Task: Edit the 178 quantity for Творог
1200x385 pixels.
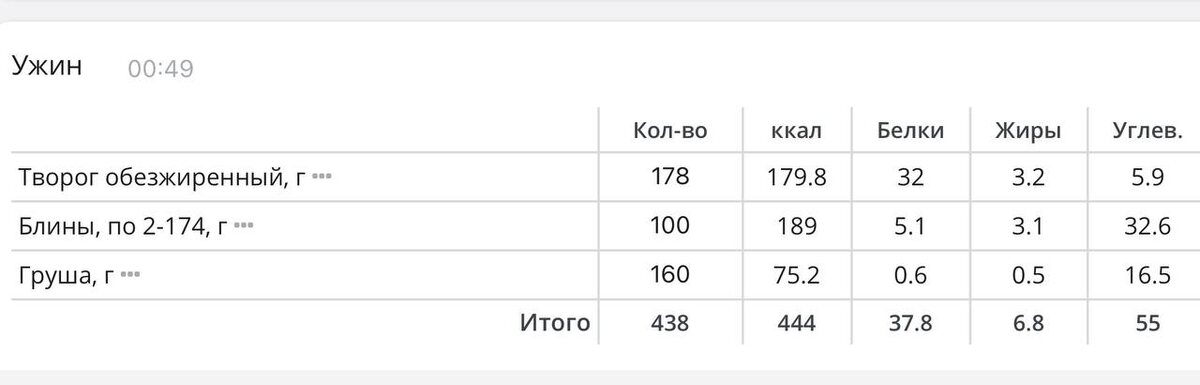Action: (x=670, y=177)
